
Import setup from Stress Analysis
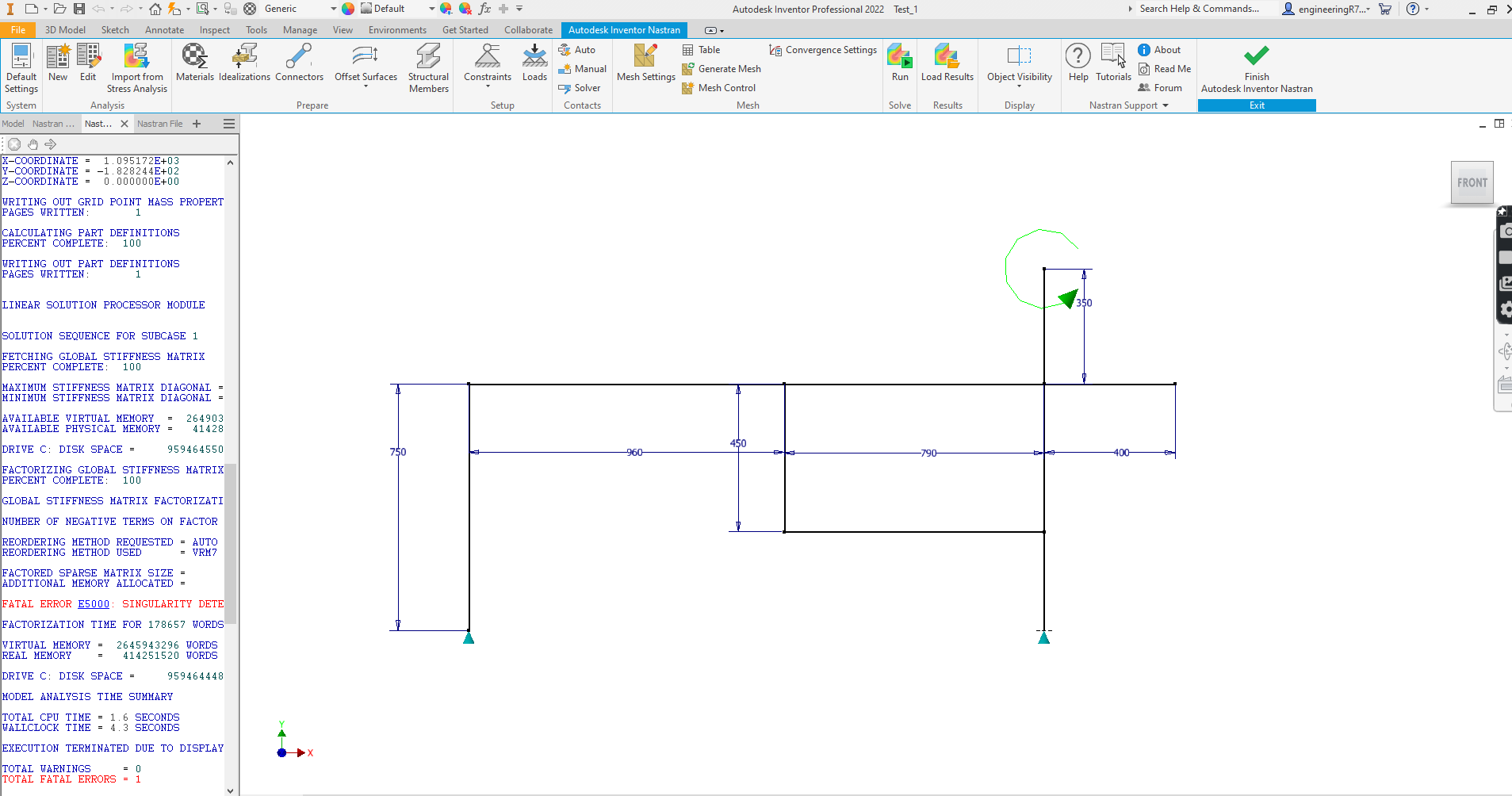coord(136,67)
